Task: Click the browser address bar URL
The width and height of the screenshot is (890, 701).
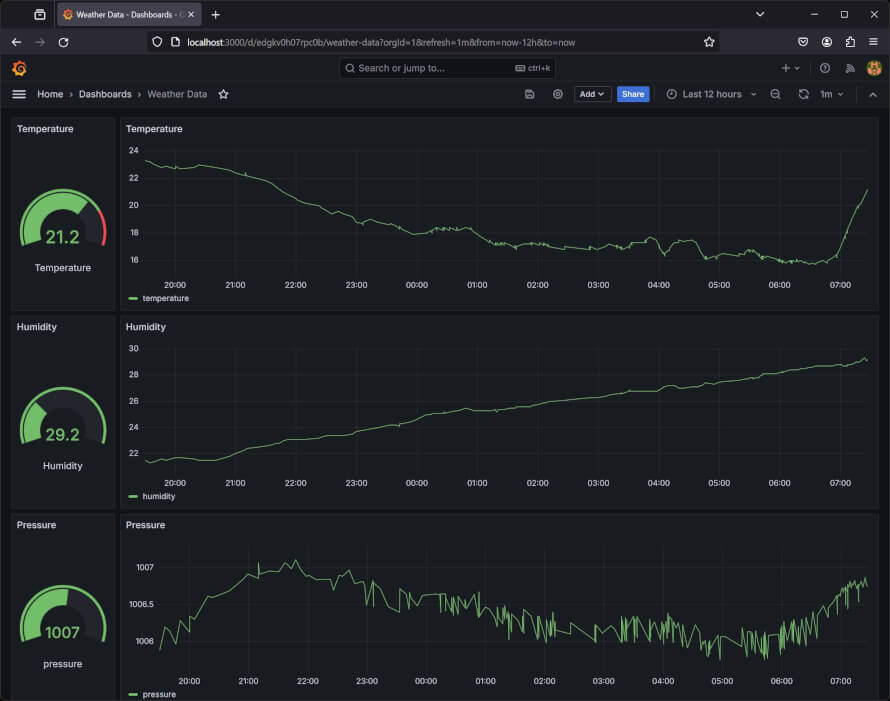Action: [381, 43]
